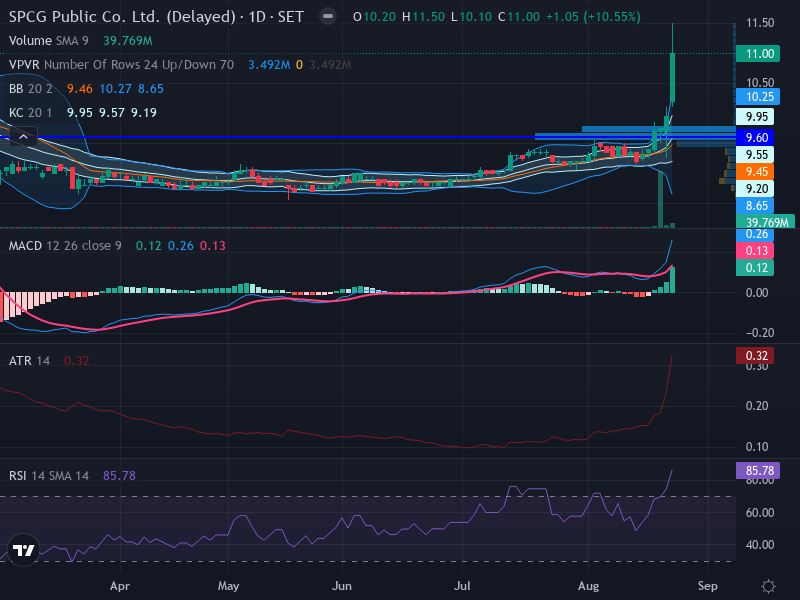Click the blue 9.60 horizontal line price label
This screenshot has width=800, height=600.
coord(755,137)
